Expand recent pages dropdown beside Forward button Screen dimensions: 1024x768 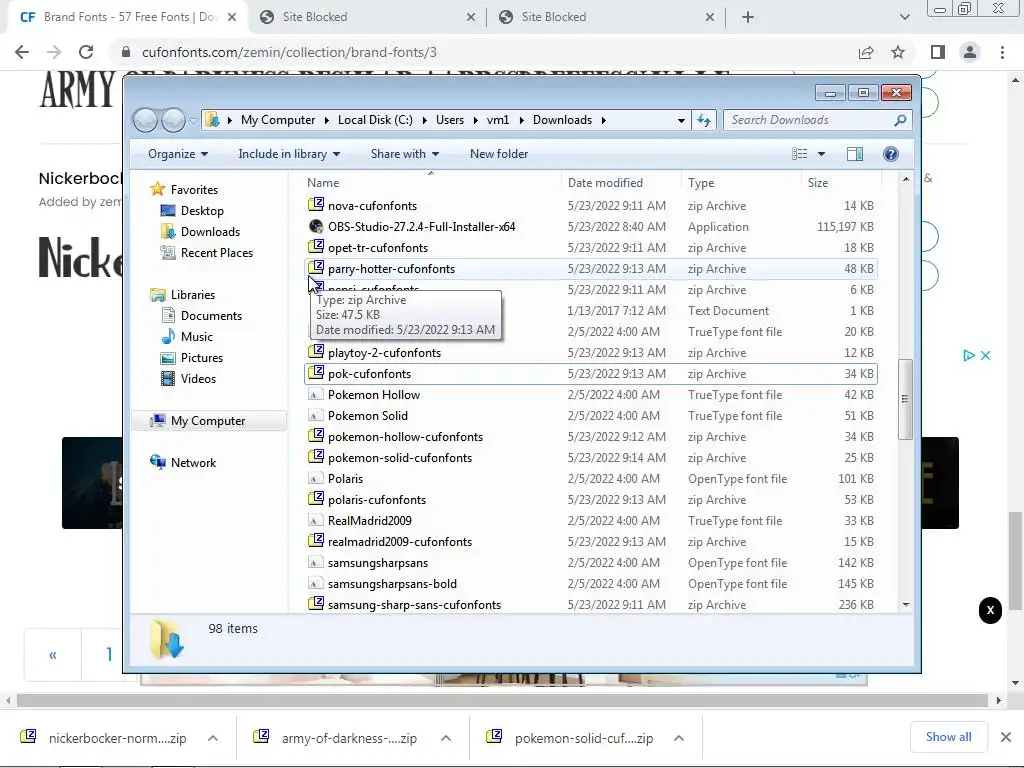[193, 121]
